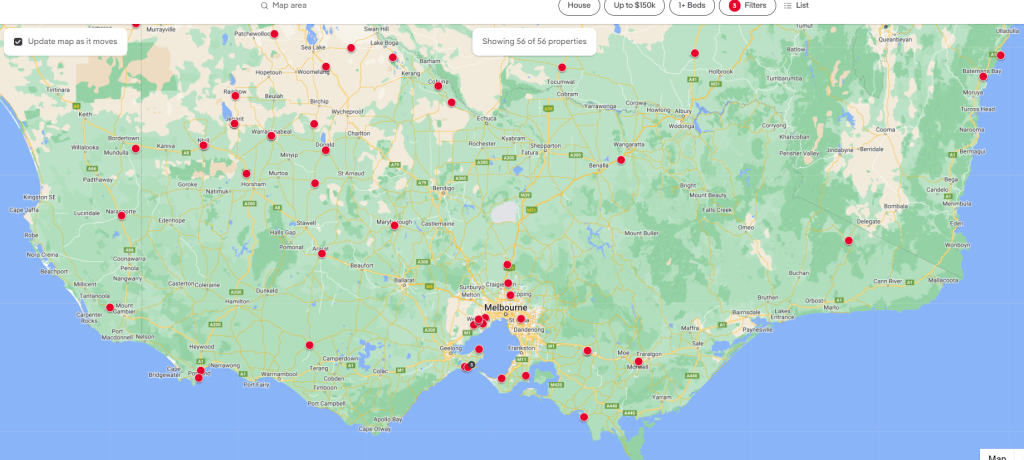
Task: Click the Map button at bottom right
Action: pyautogui.click(x=996, y=455)
